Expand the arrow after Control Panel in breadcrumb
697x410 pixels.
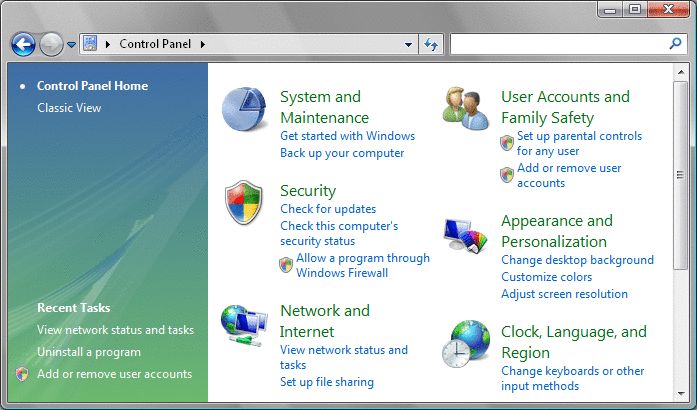coord(203,44)
